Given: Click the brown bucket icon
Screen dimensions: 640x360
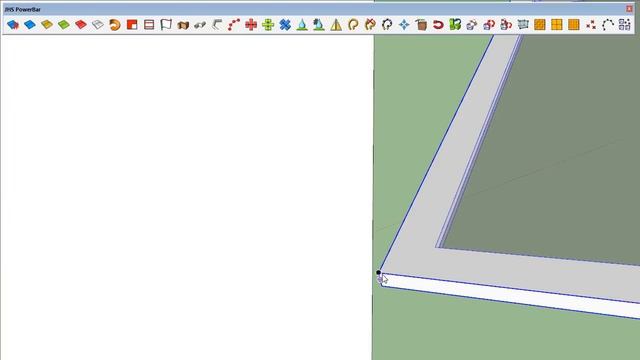Looking at the screenshot, I should click(421, 25).
